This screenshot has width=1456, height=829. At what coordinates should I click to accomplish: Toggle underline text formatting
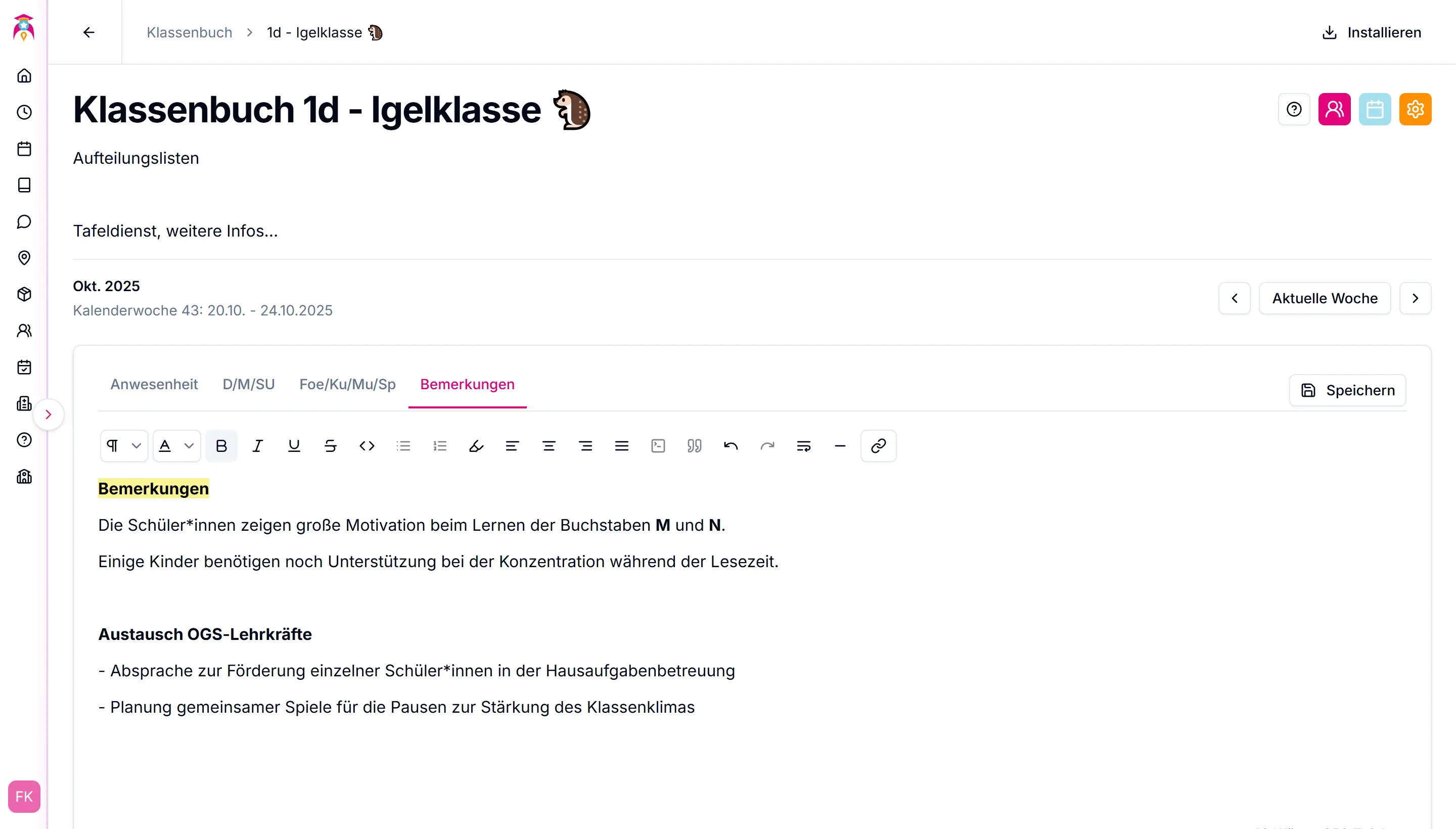pyautogui.click(x=294, y=446)
